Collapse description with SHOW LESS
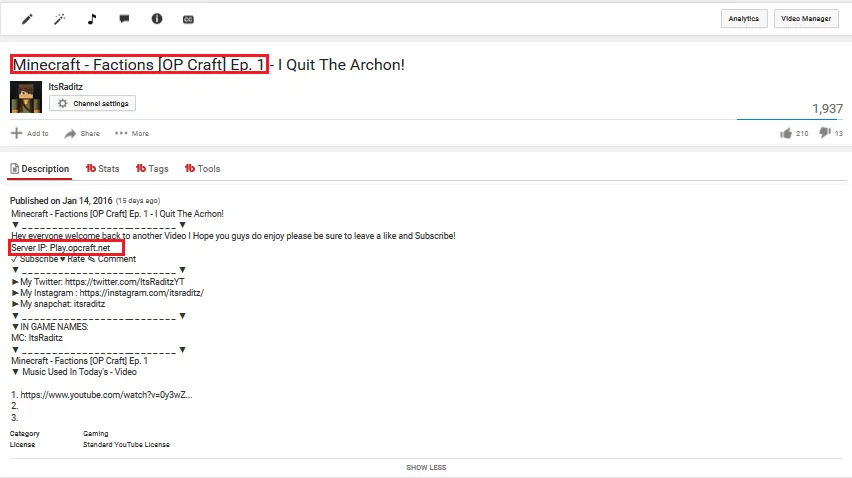Viewport: 852px width, 478px height. pyautogui.click(x=426, y=468)
